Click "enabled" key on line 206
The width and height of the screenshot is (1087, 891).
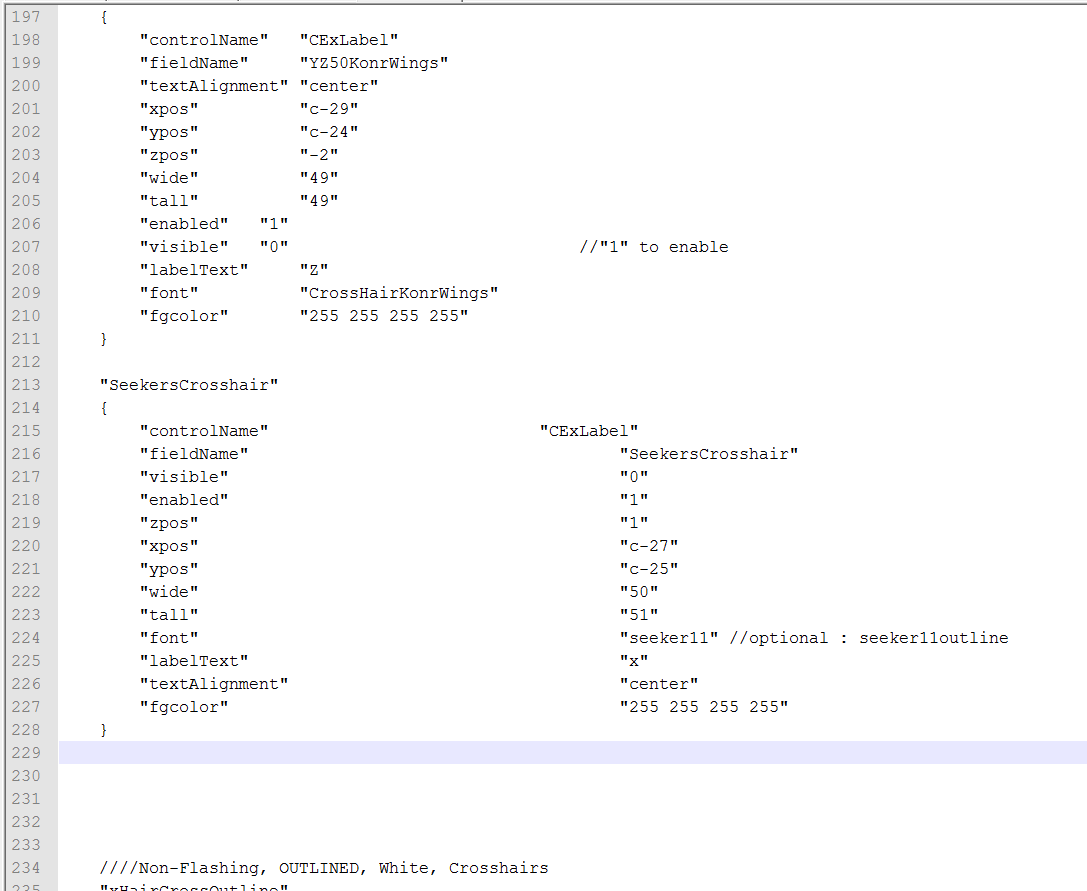[184, 224]
